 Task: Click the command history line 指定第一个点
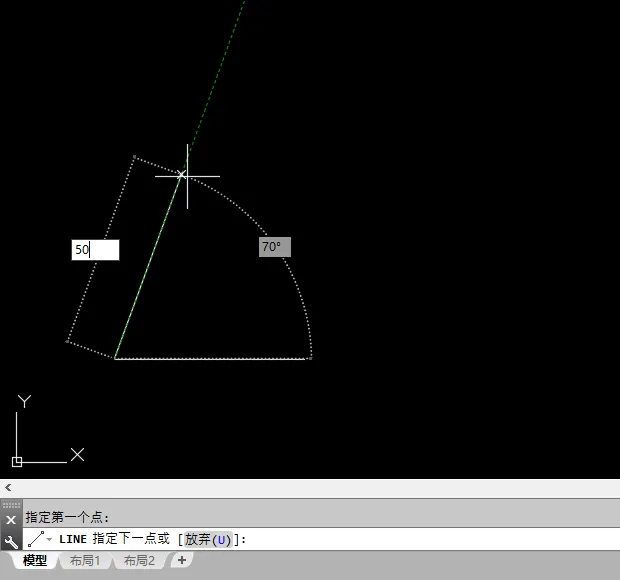pos(67,517)
